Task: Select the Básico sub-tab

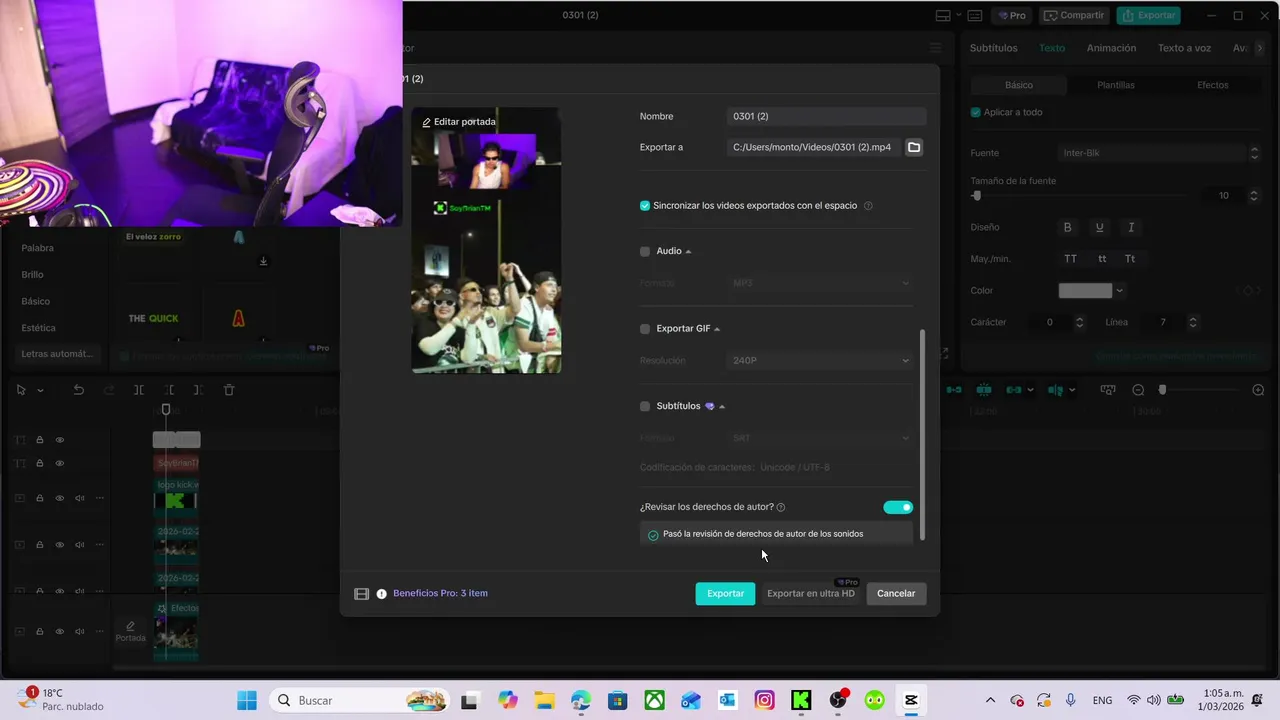Action: 1019,85
